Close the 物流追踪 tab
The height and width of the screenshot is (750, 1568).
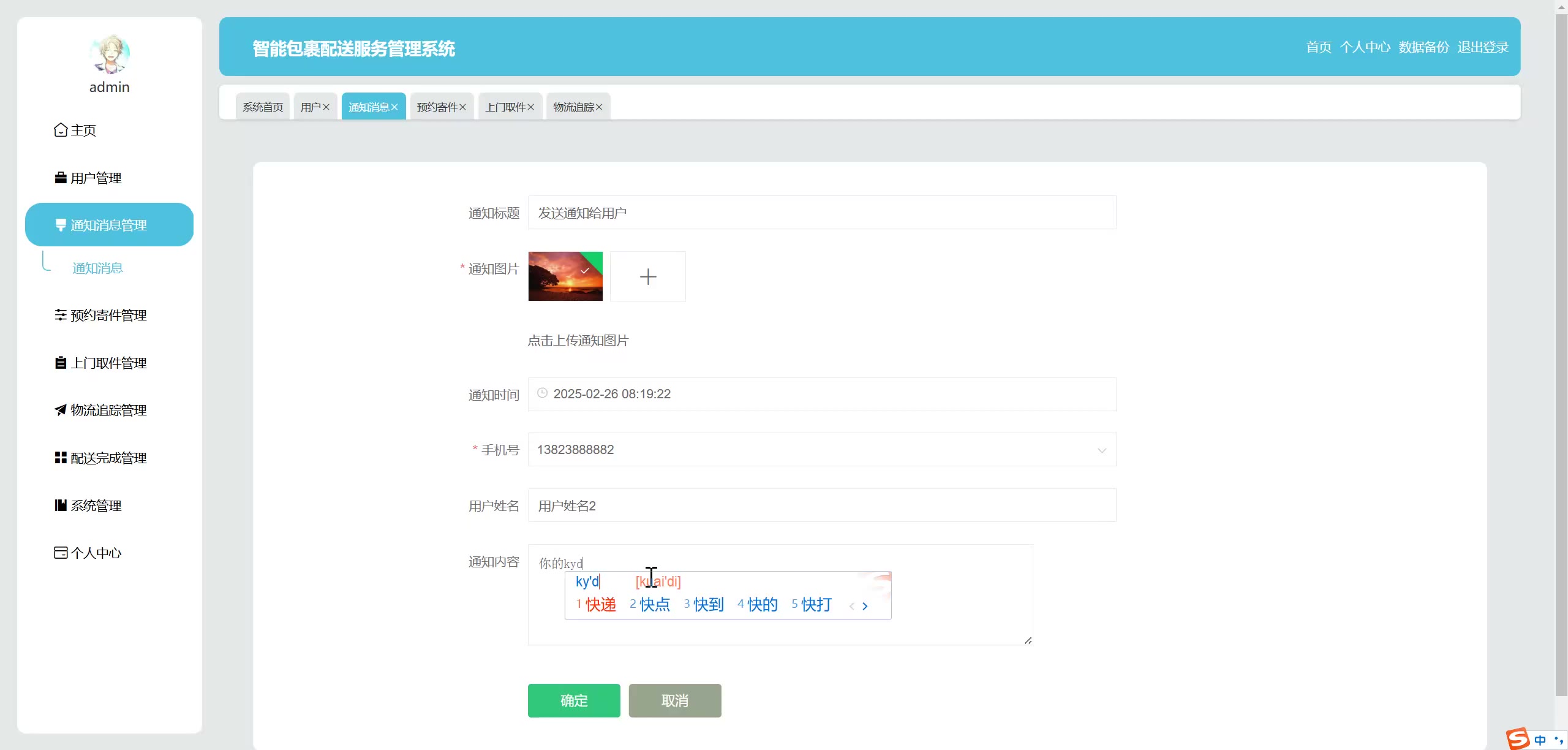pyautogui.click(x=599, y=107)
